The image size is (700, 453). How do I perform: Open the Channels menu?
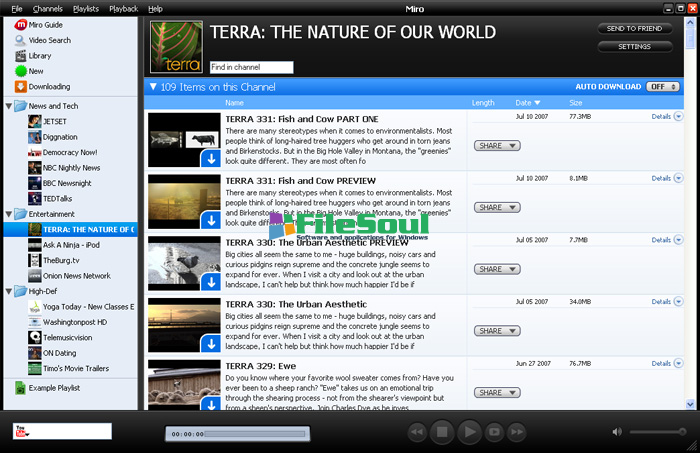(x=47, y=8)
